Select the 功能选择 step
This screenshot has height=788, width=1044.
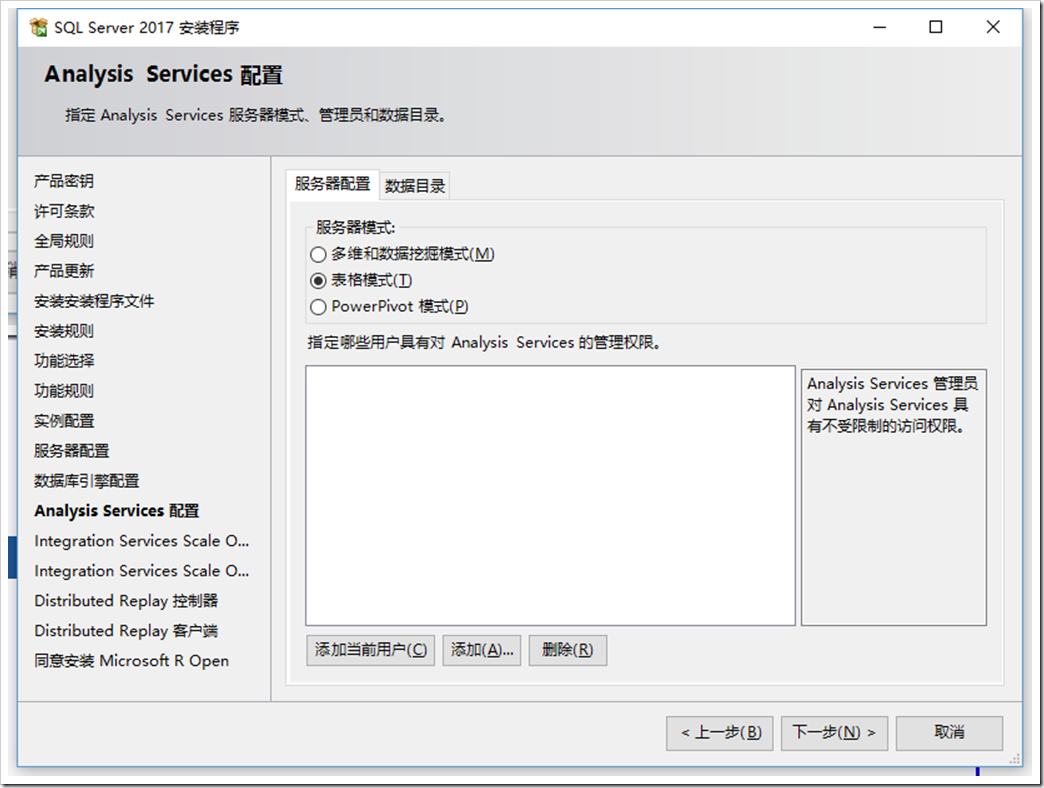(x=64, y=361)
